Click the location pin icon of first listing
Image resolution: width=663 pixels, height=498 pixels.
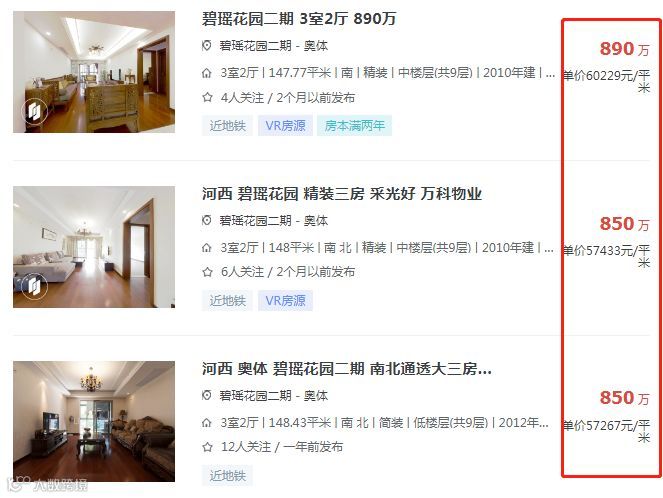(x=206, y=46)
